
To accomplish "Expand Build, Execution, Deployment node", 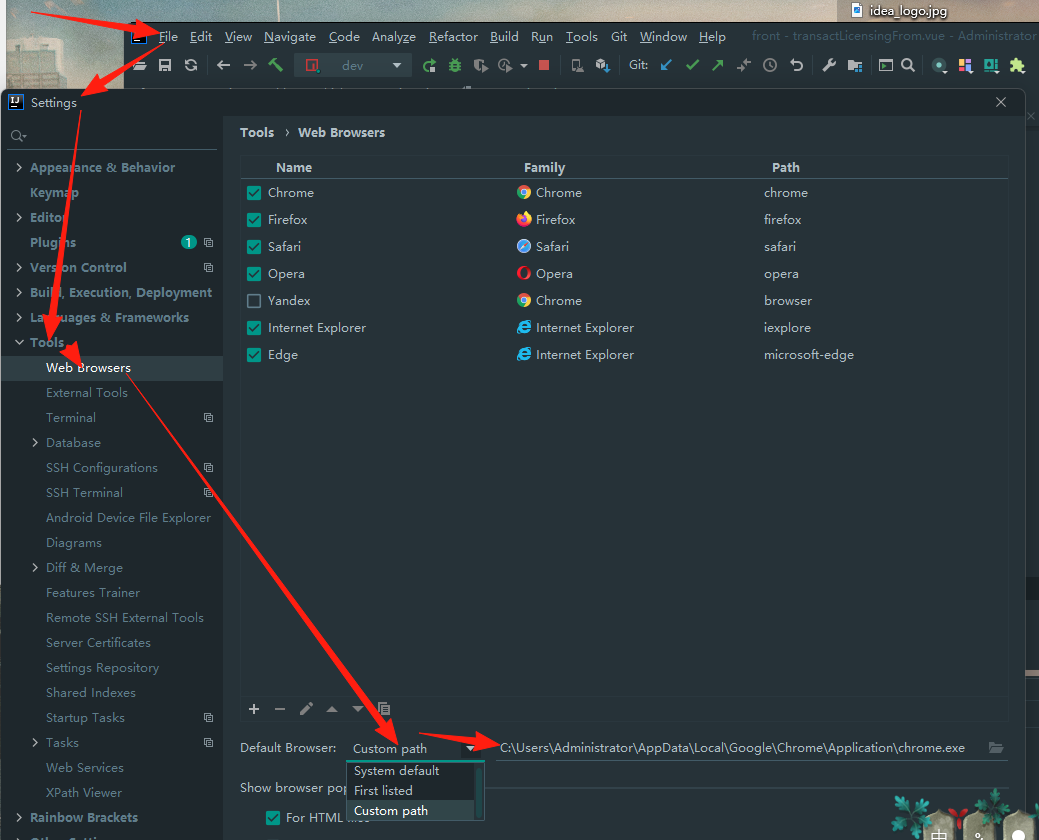I will click(19, 292).
